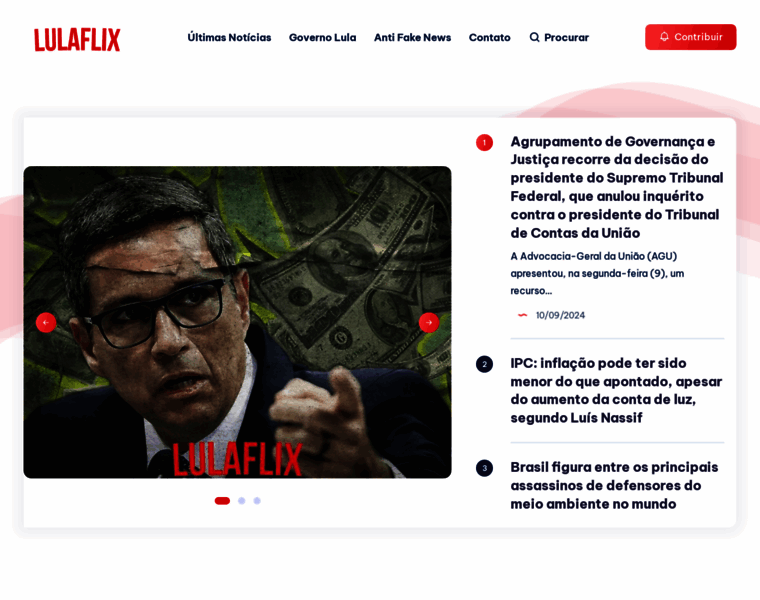Click the red number 1 badge

484,142
